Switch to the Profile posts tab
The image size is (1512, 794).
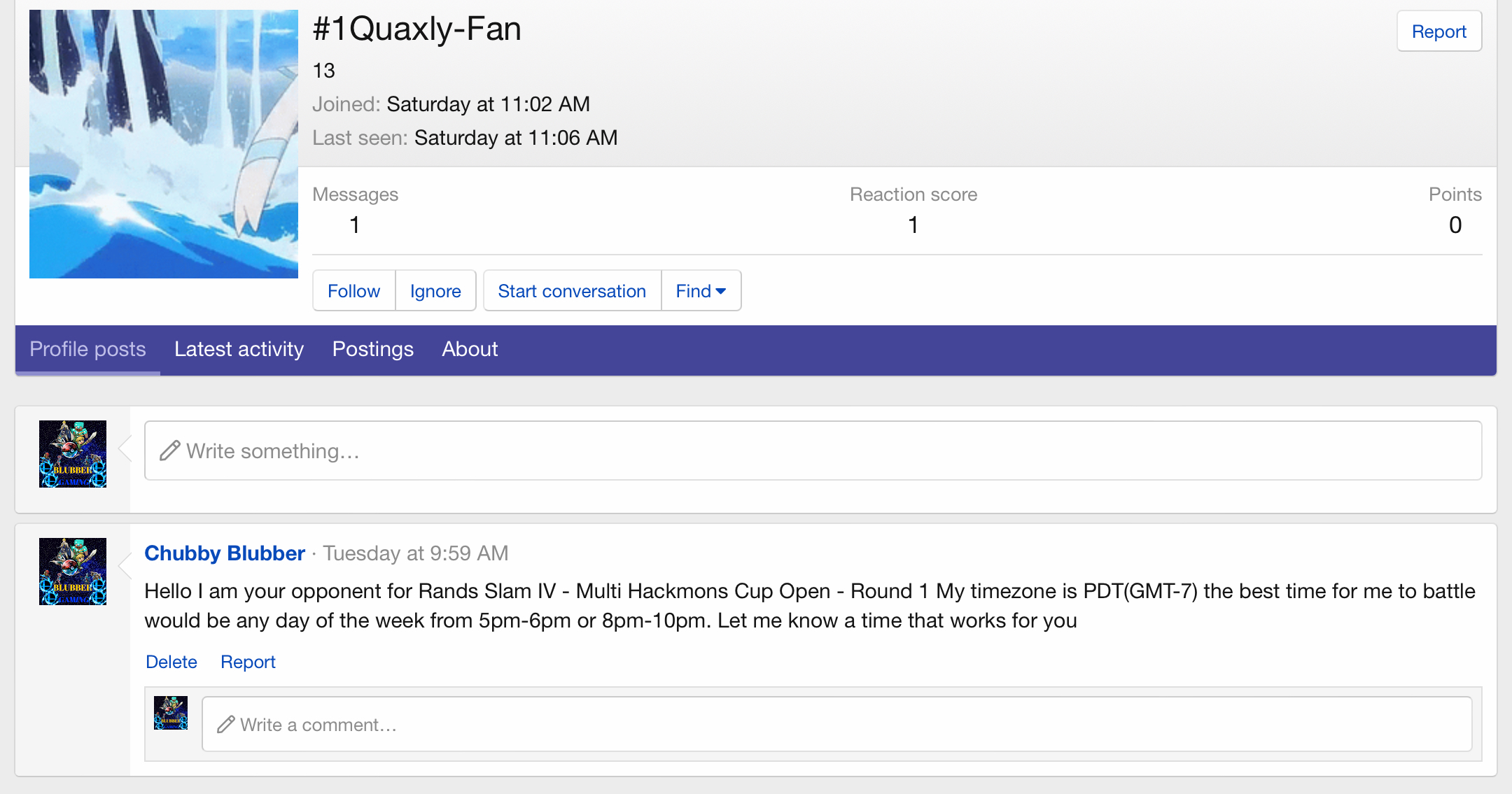(87, 349)
